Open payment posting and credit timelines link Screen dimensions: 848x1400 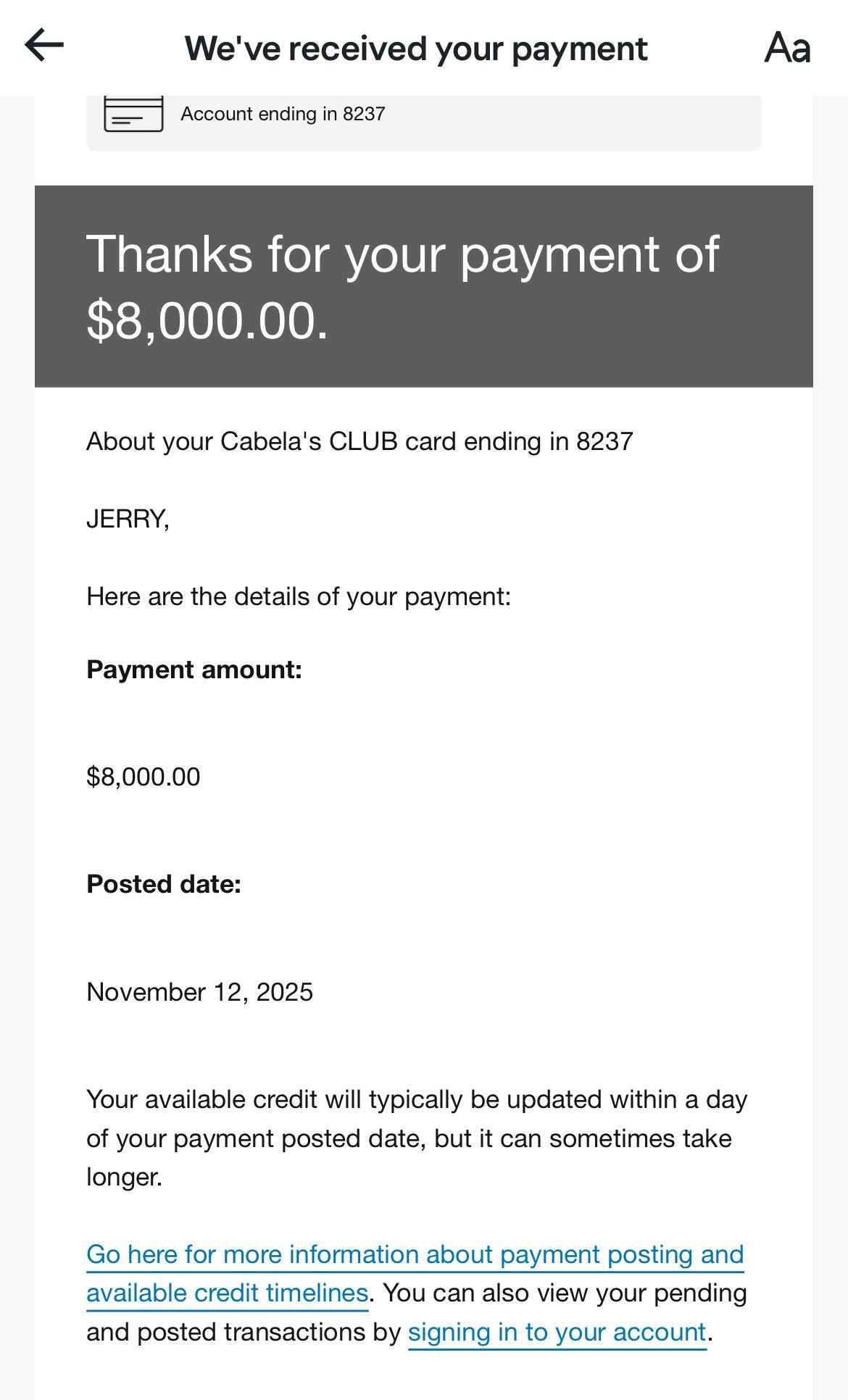[x=415, y=1255]
